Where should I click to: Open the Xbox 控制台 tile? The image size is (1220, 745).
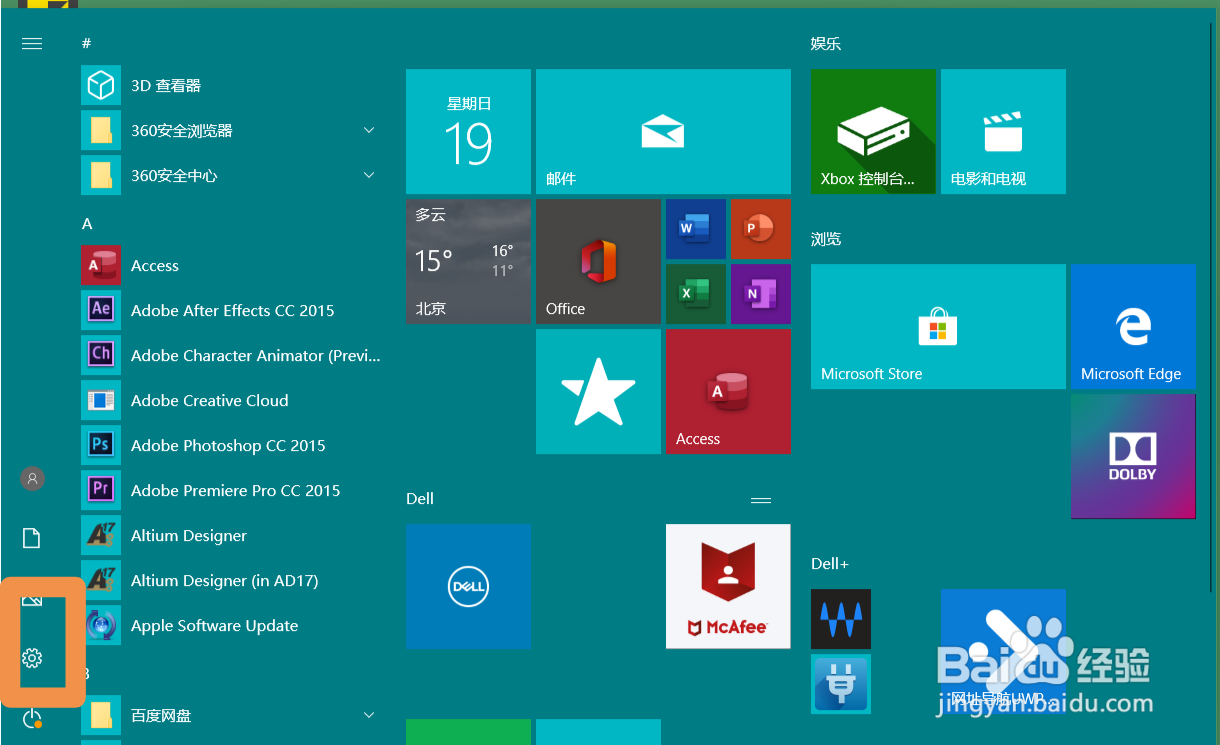(873, 132)
